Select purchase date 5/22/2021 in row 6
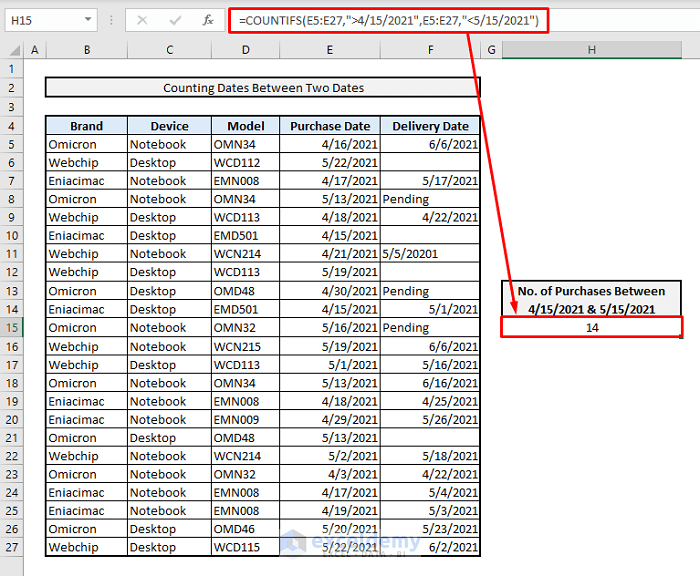This screenshot has width=700, height=576. (x=330, y=163)
